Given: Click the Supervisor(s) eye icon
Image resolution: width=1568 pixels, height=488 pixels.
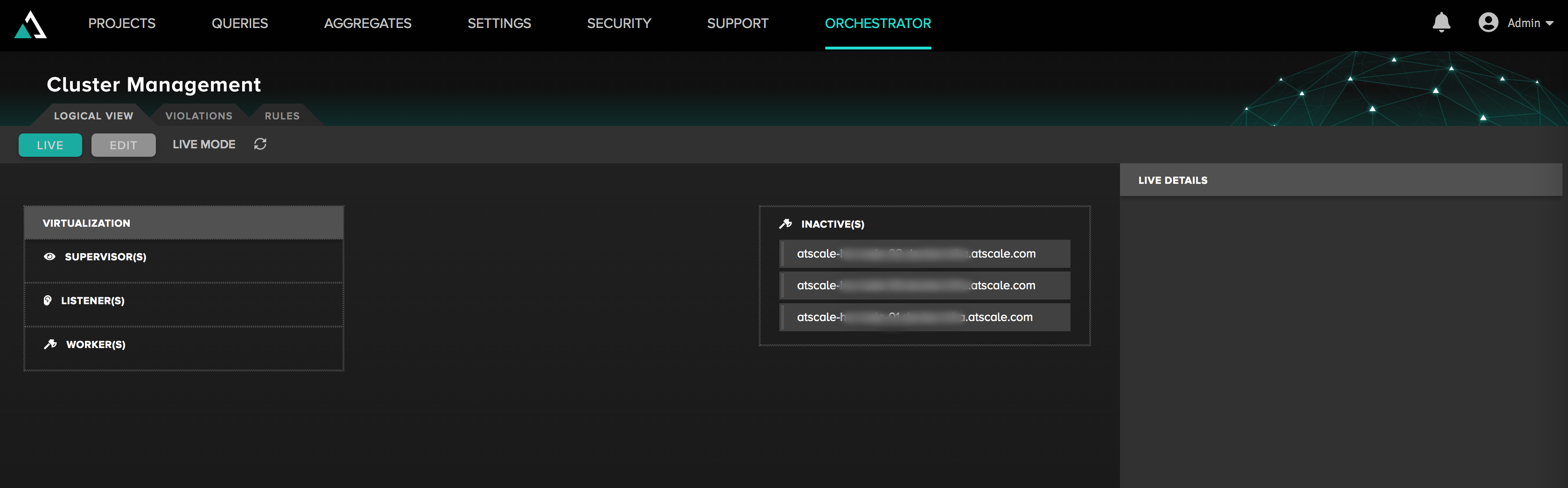Looking at the screenshot, I should coord(50,257).
